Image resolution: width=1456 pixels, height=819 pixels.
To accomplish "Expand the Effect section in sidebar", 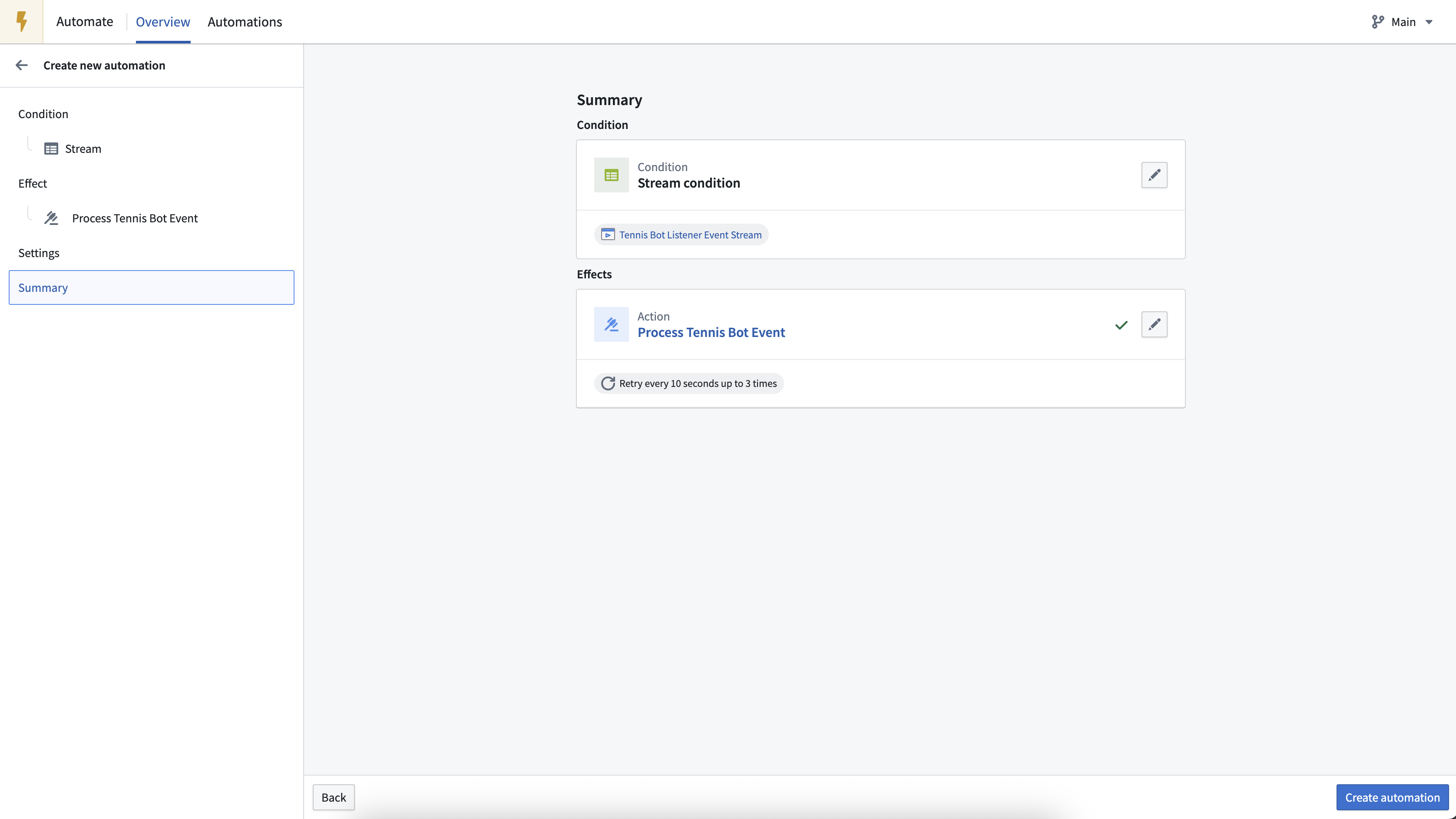I will 32,183.
